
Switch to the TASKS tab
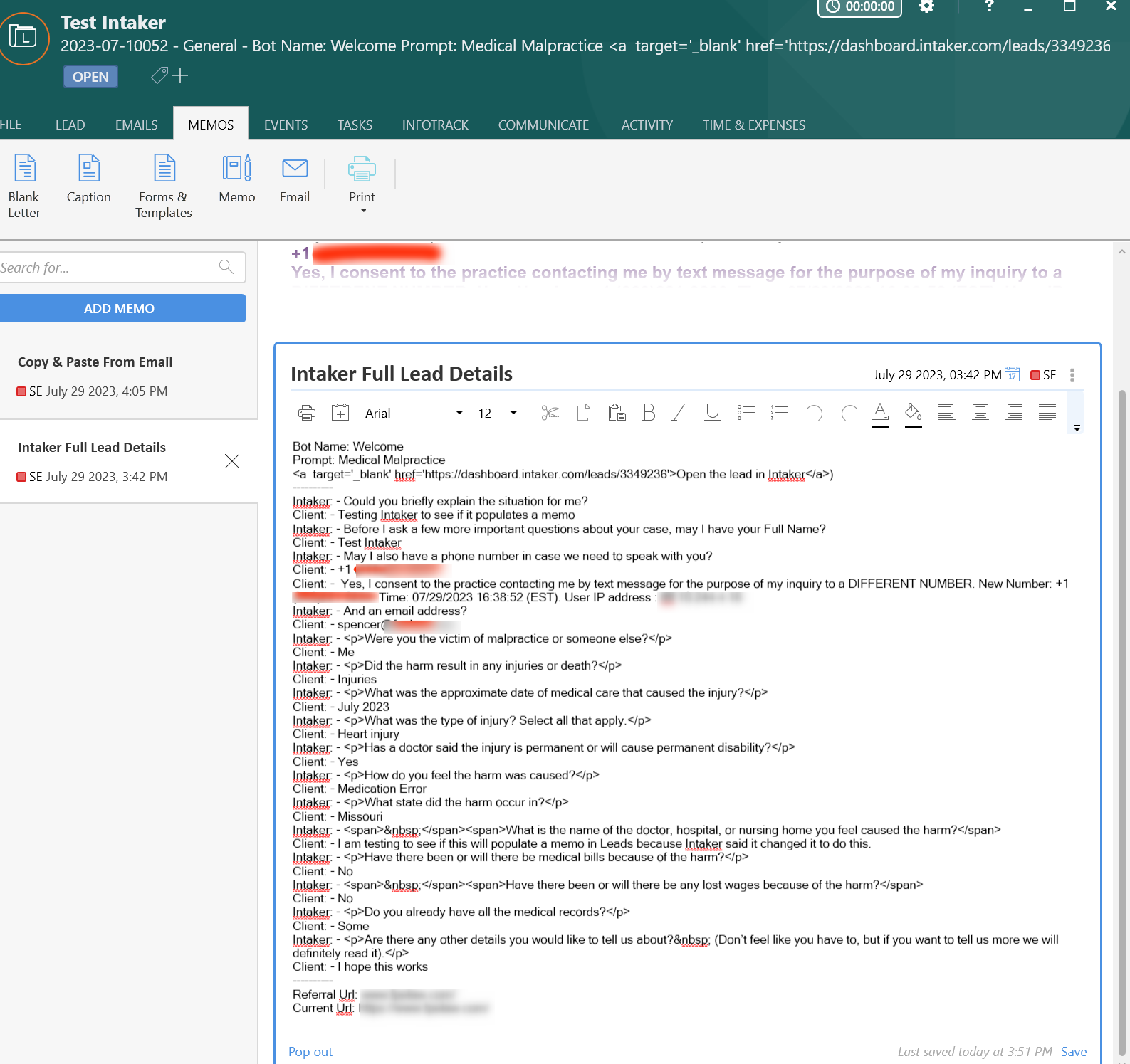coord(355,125)
